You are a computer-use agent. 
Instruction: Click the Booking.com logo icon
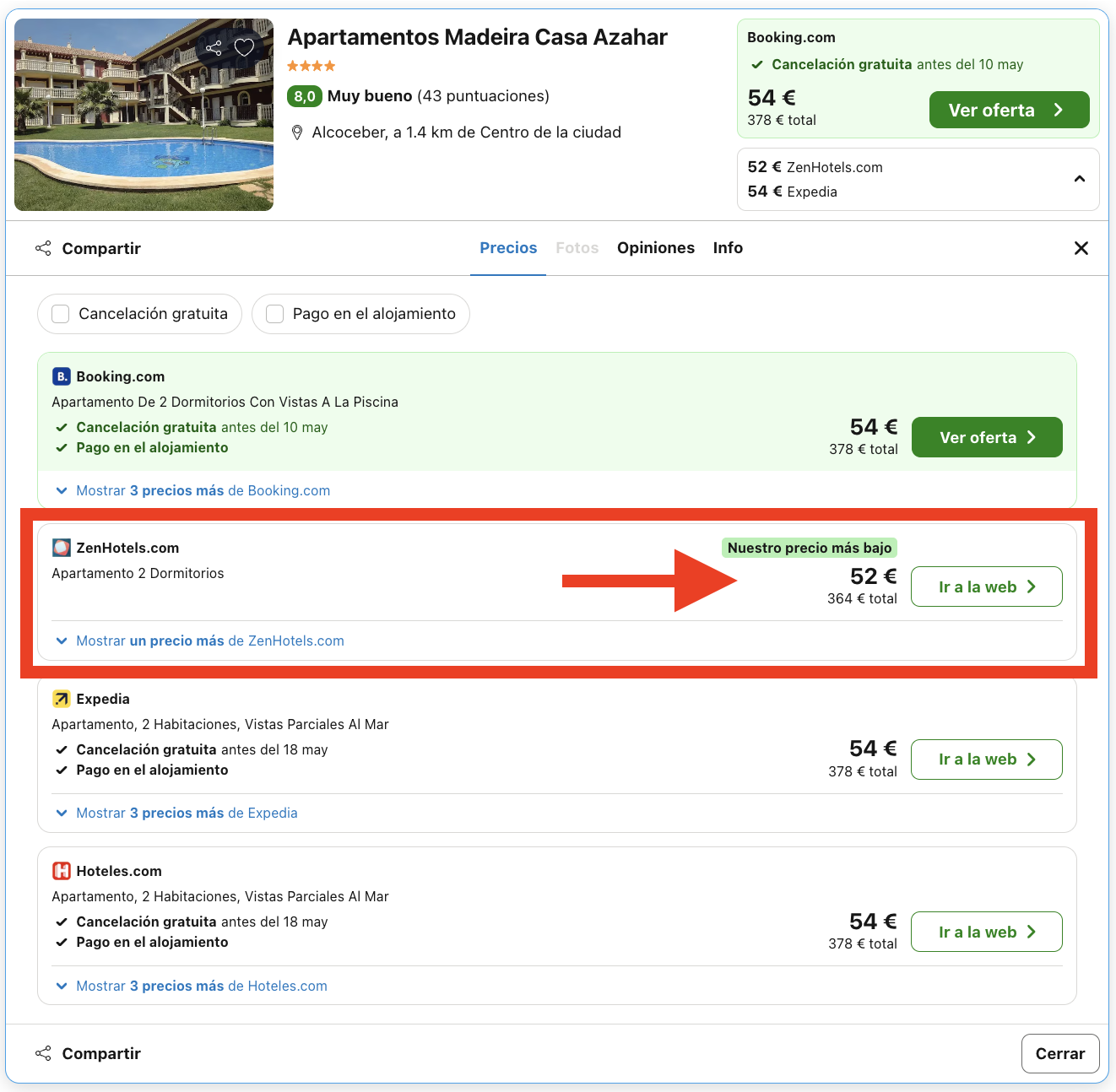62,376
